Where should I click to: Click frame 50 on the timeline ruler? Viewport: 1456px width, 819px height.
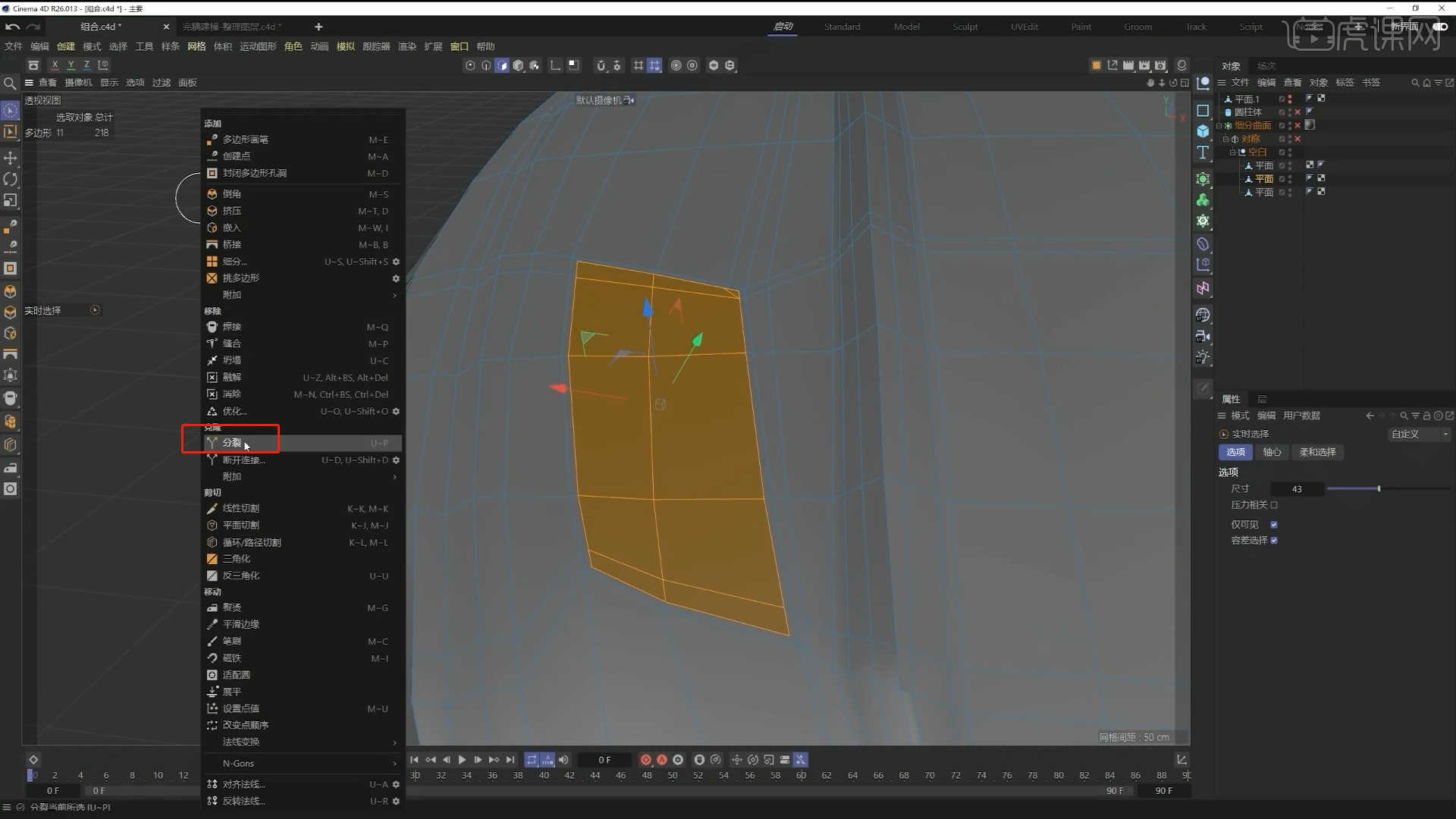click(673, 776)
